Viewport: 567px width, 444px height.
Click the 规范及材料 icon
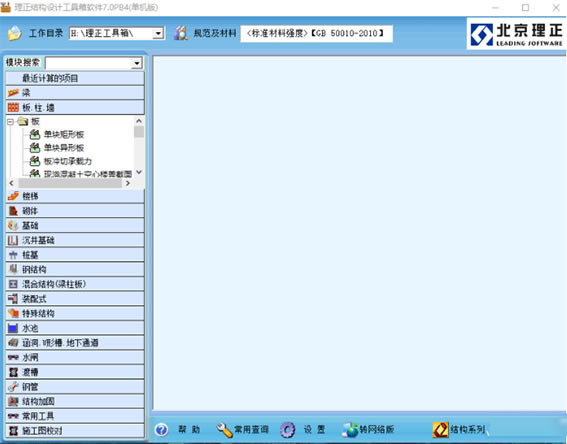coord(180,33)
